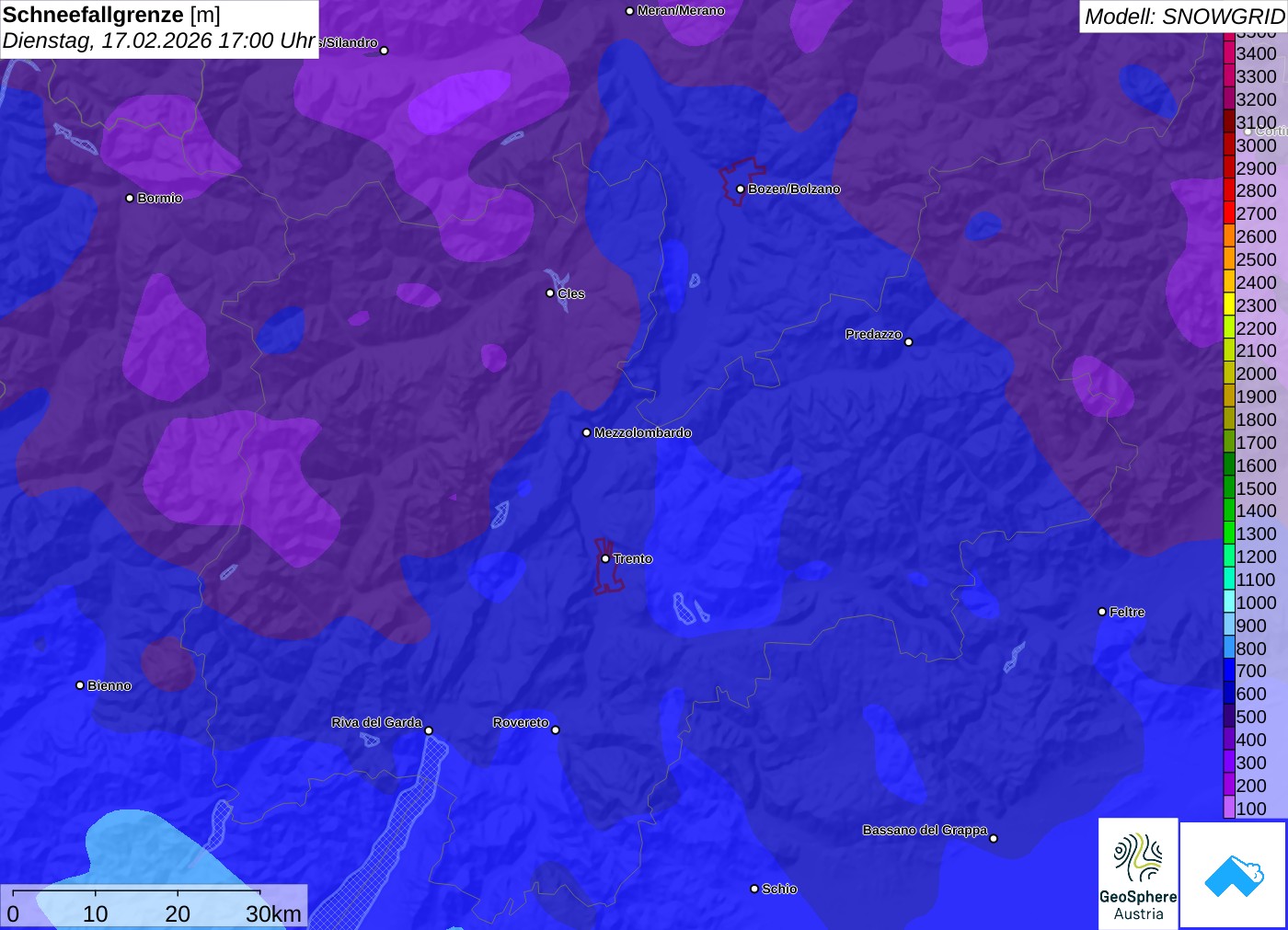Click the 300 legend value

coord(1251,763)
